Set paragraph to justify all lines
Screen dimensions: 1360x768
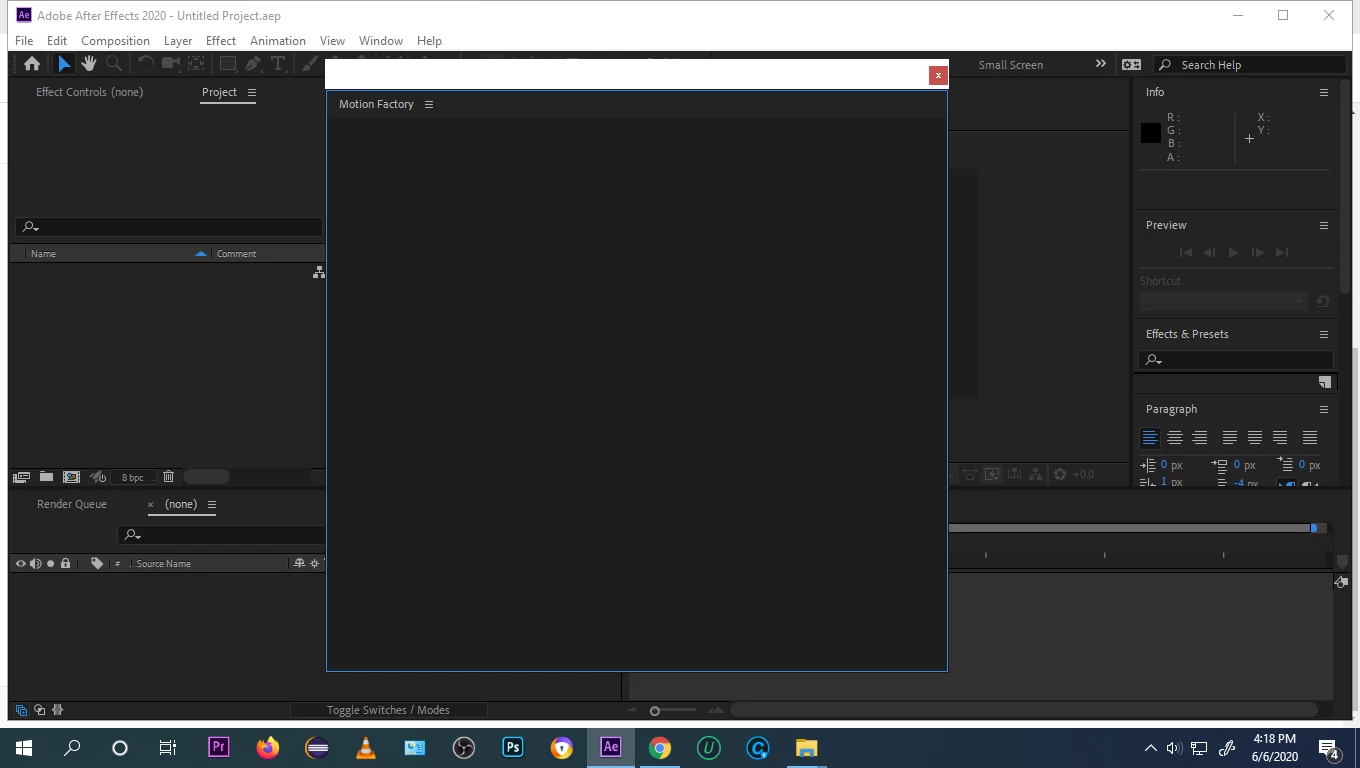(1310, 438)
